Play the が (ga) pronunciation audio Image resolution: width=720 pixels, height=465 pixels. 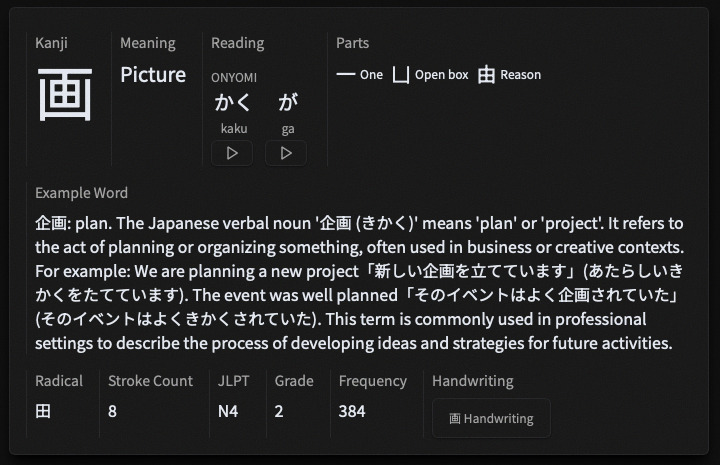click(286, 153)
